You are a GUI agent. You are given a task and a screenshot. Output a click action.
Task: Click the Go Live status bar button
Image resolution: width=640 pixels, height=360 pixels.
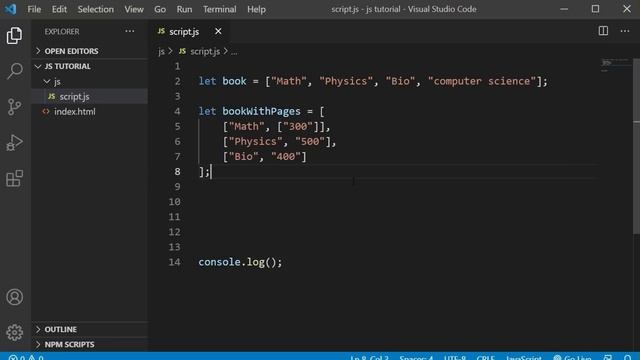coord(572,358)
